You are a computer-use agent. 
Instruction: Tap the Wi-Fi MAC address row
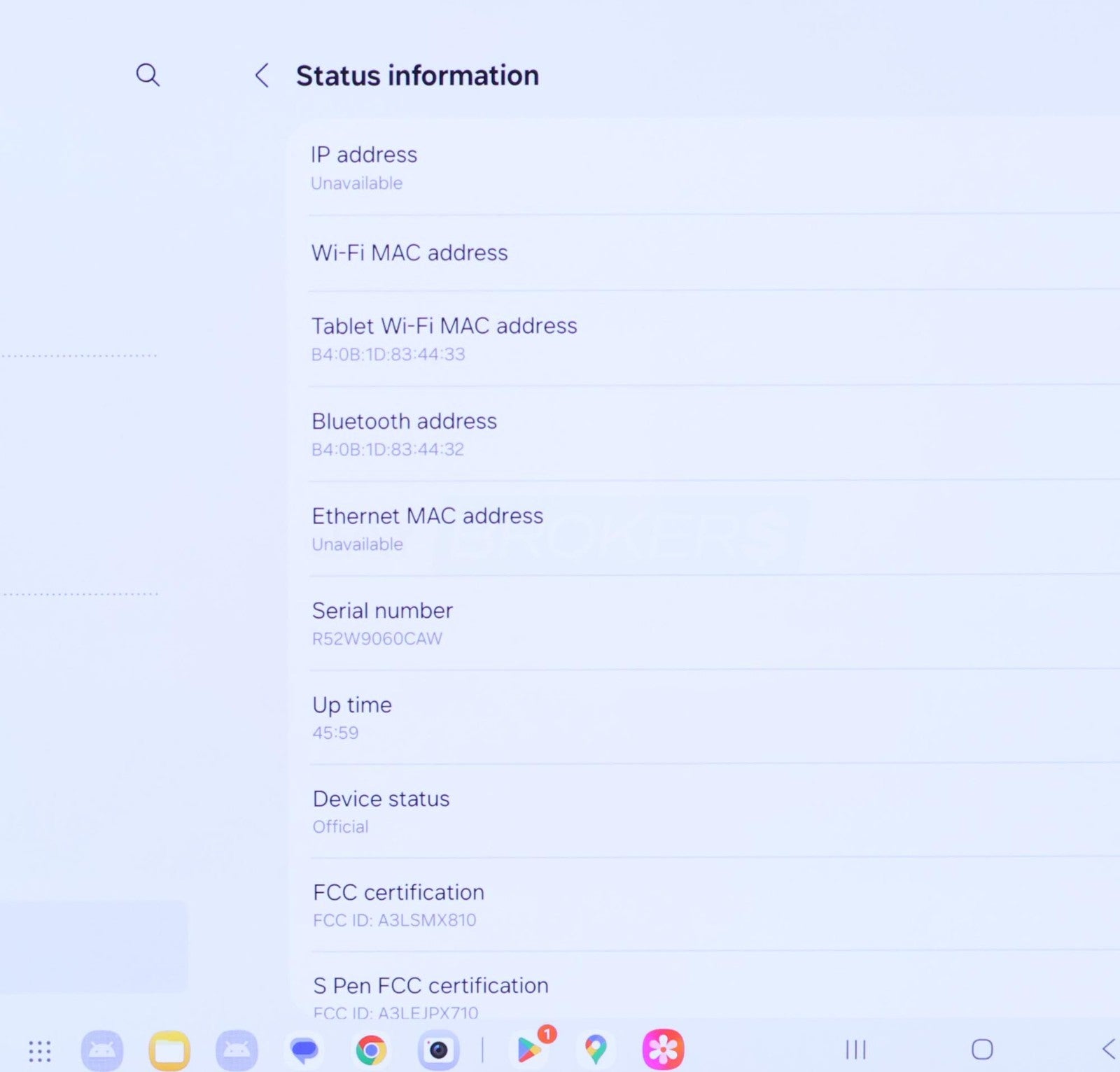700,253
